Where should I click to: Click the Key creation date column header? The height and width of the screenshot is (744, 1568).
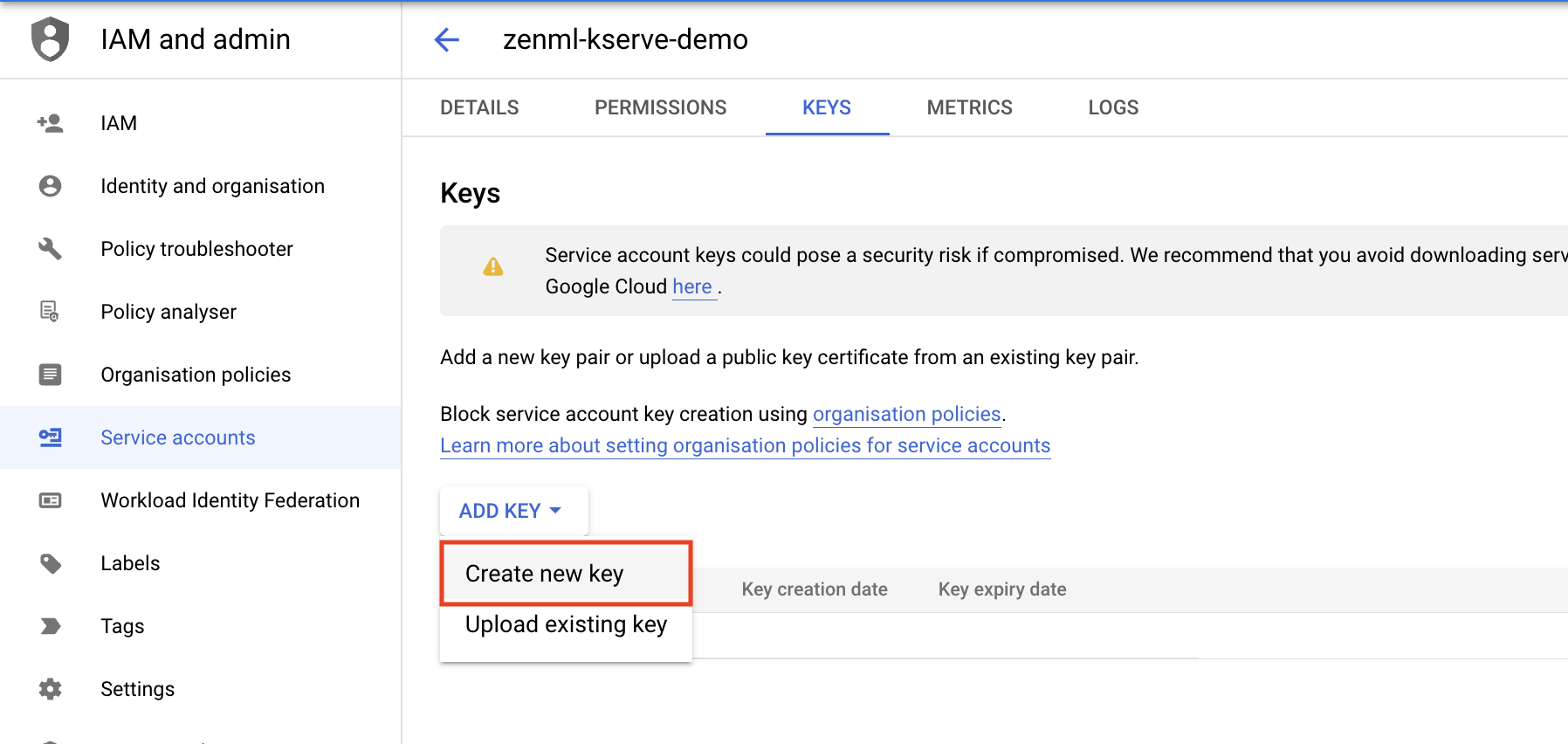(x=815, y=589)
